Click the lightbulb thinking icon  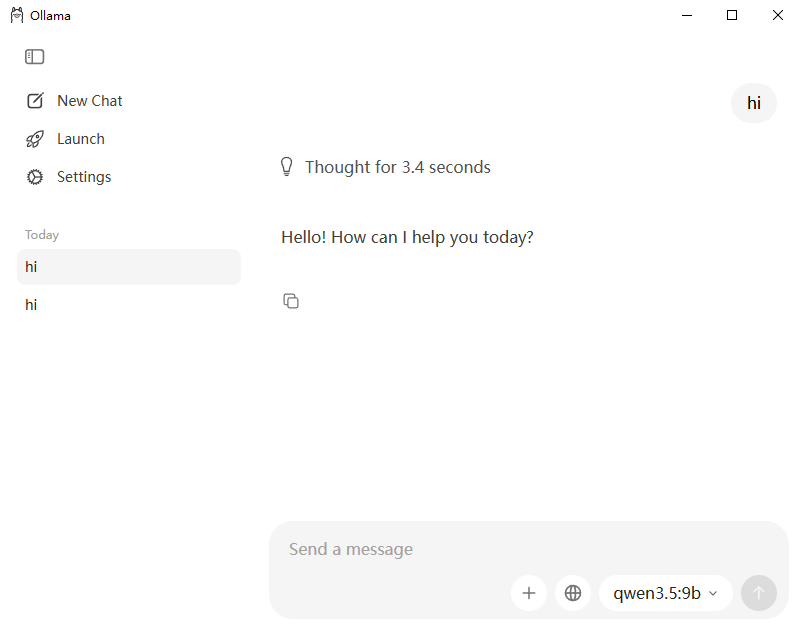click(287, 167)
